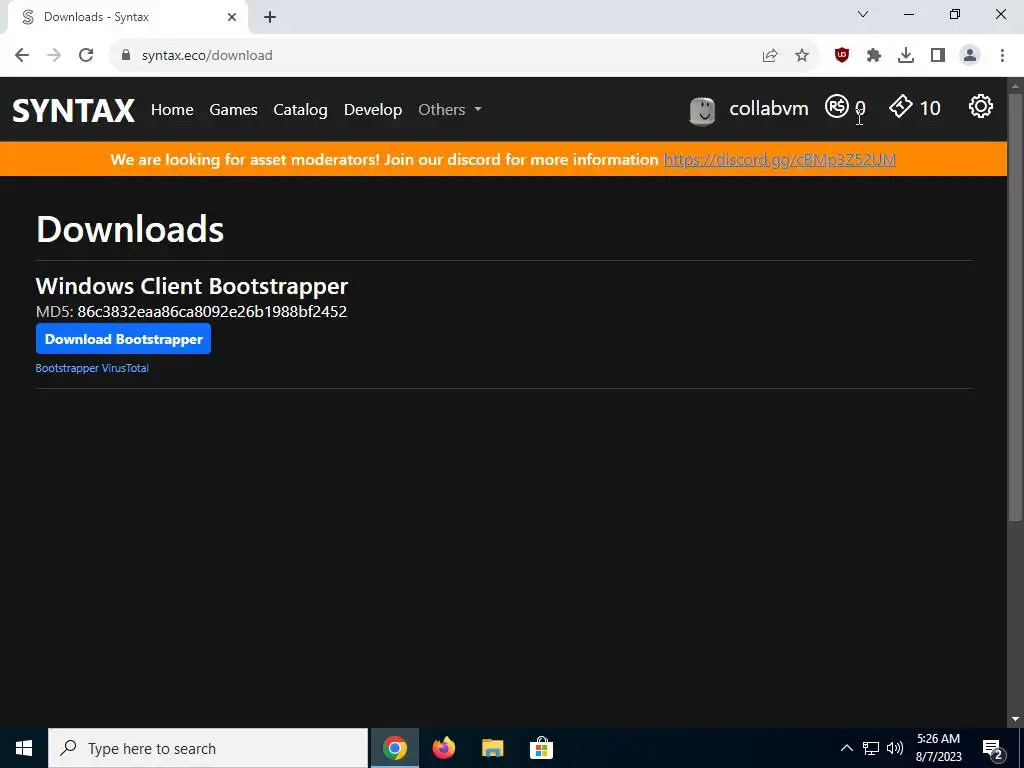Click the Windows Client Bootstrapper heading
Viewport: 1024px width, 768px height.
[x=192, y=286]
